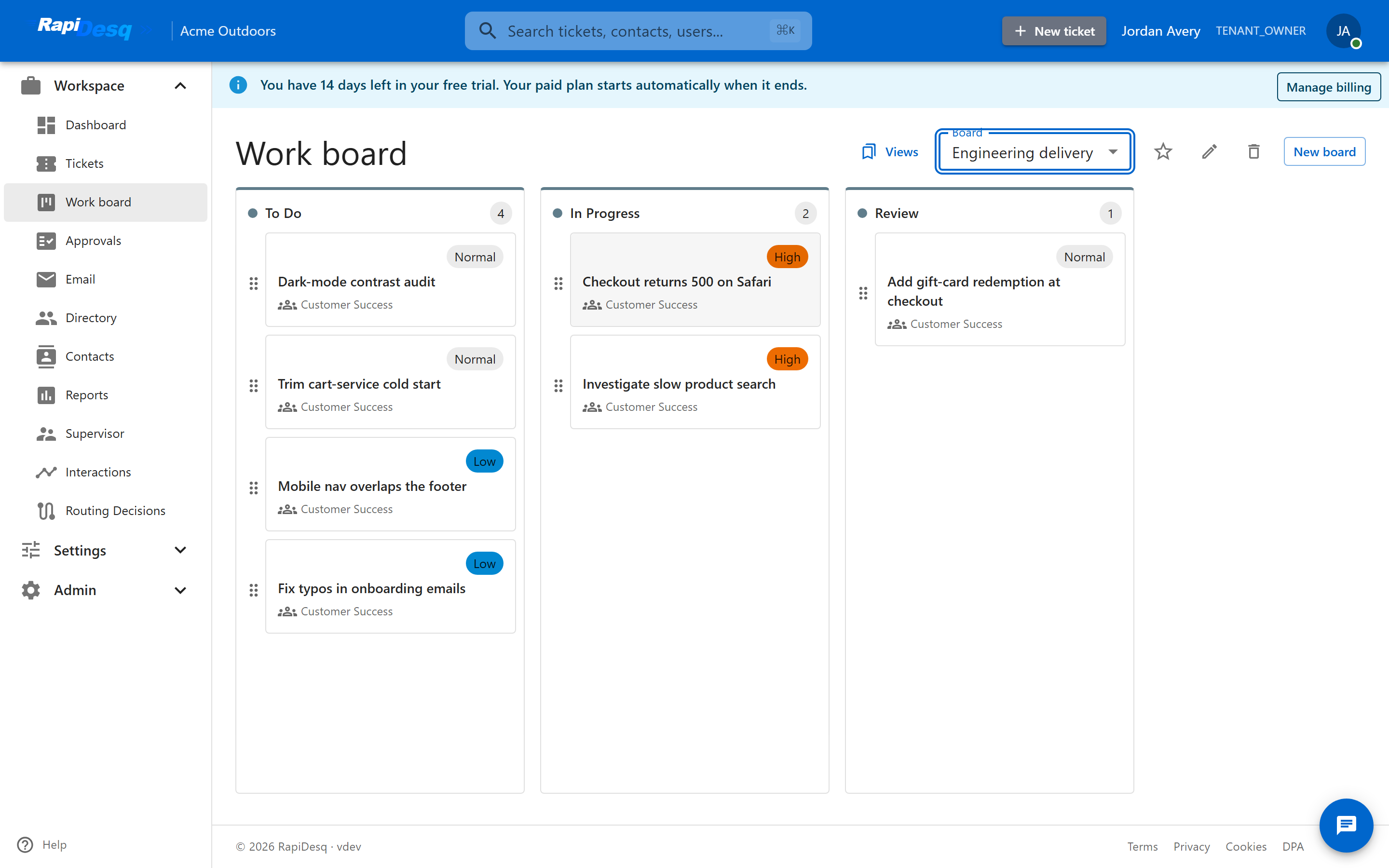Open Approvals in the sidebar
Viewport: 1389px width, 868px height.
click(105, 241)
